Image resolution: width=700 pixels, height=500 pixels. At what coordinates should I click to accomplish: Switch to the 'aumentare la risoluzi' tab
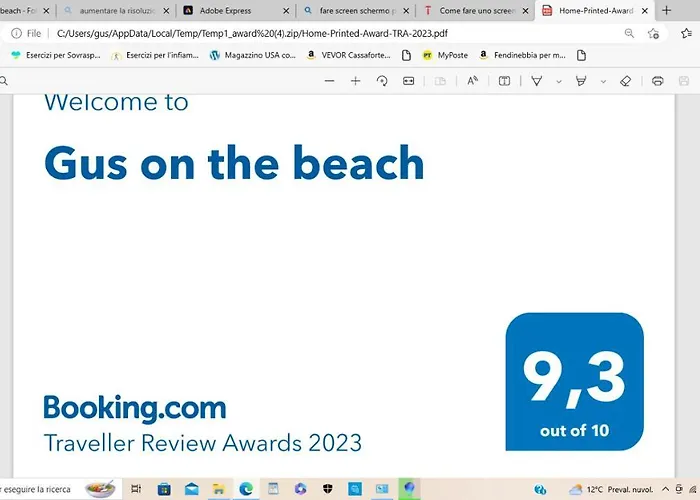(117, 11)
